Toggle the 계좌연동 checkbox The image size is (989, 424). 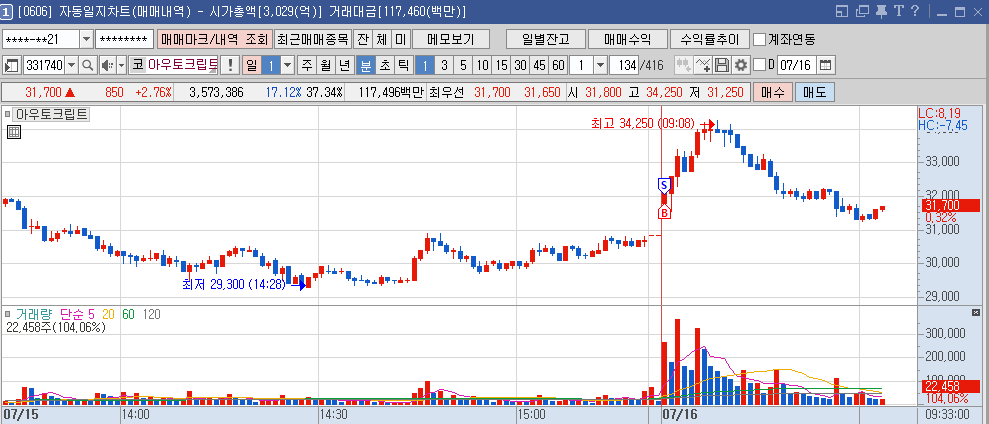[759, 40]
